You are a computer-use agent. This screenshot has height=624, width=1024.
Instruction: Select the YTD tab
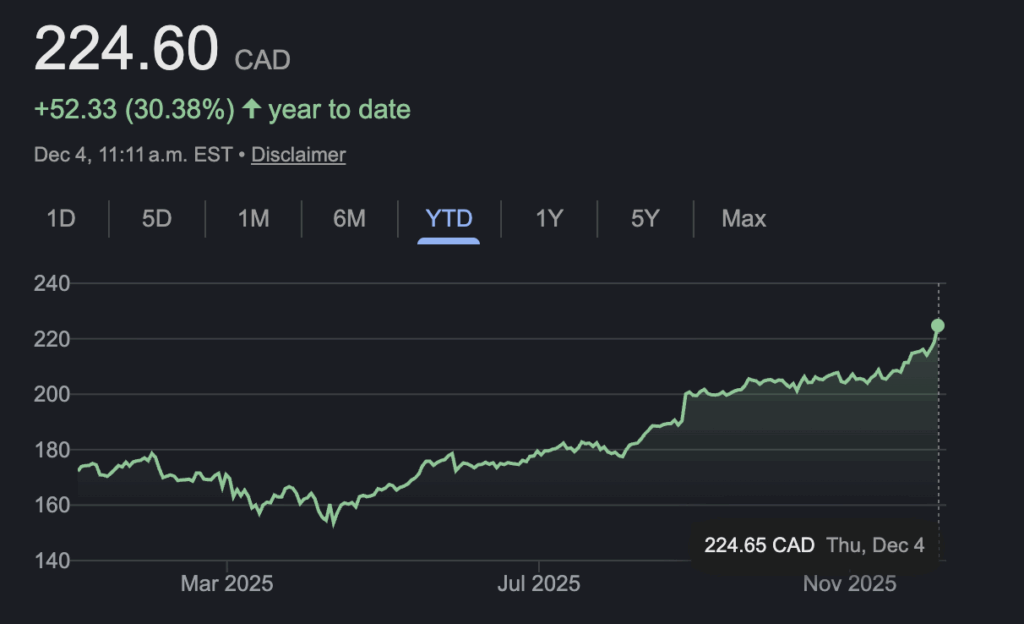pos(449,218)
